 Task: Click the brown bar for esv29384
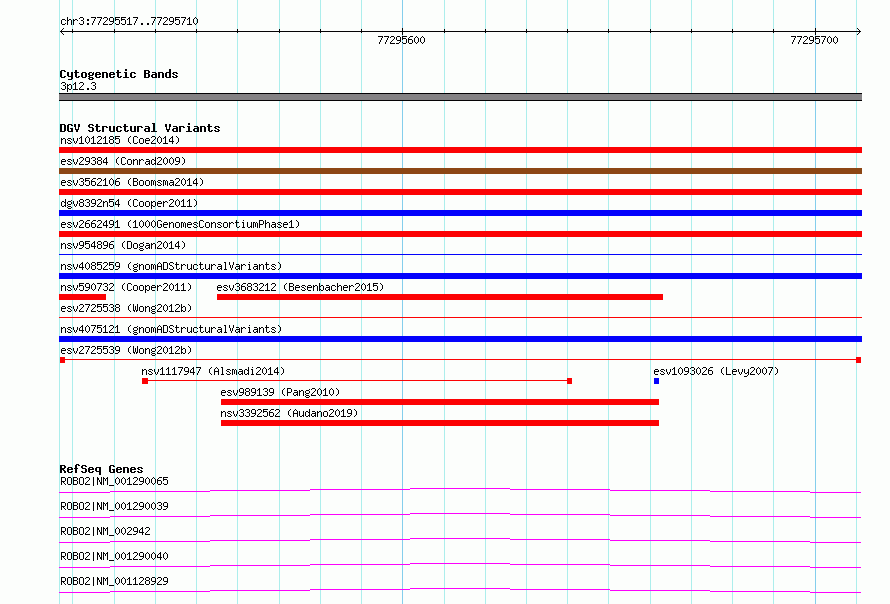point(460,171)
